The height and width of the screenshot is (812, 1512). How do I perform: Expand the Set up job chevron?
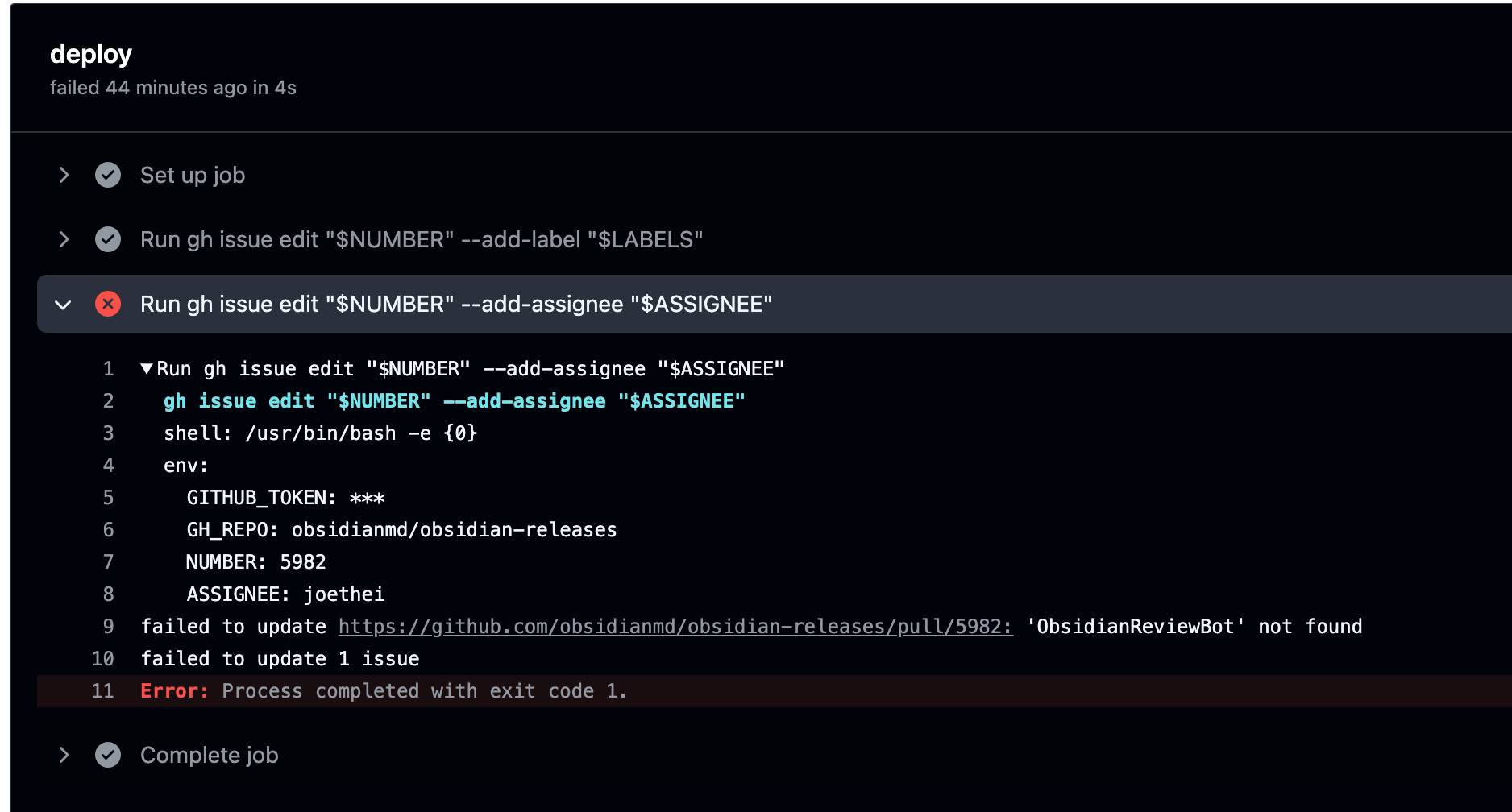coord(64,175)
